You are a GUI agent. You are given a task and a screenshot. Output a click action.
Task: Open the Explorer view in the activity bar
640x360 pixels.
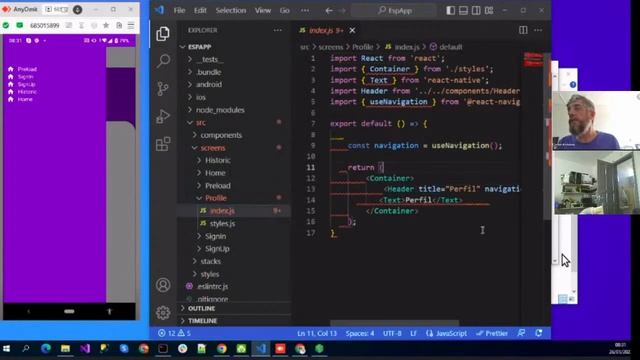click(163, 34)
